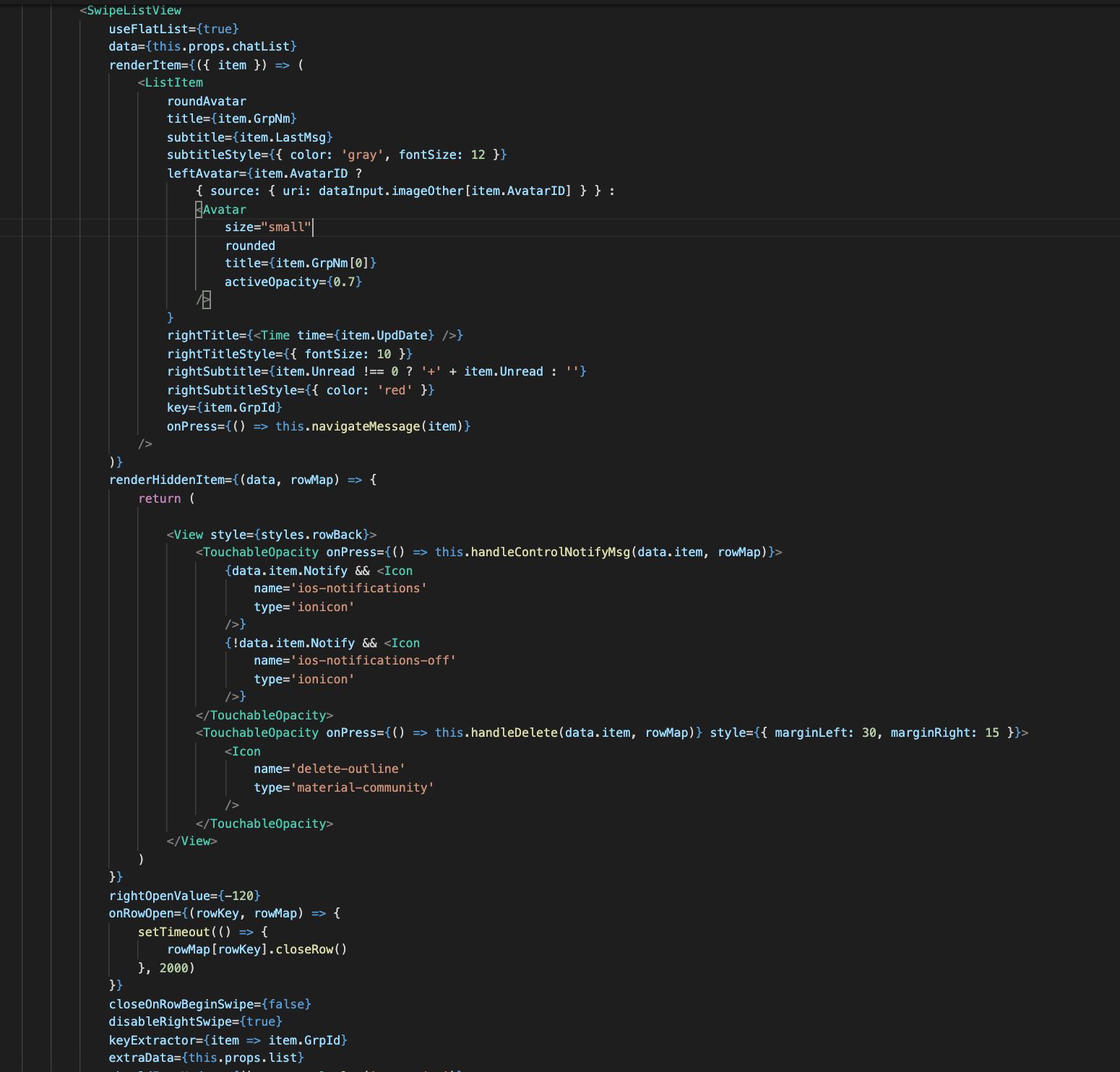Click the ios-notifications-off string

pos(374,660)
